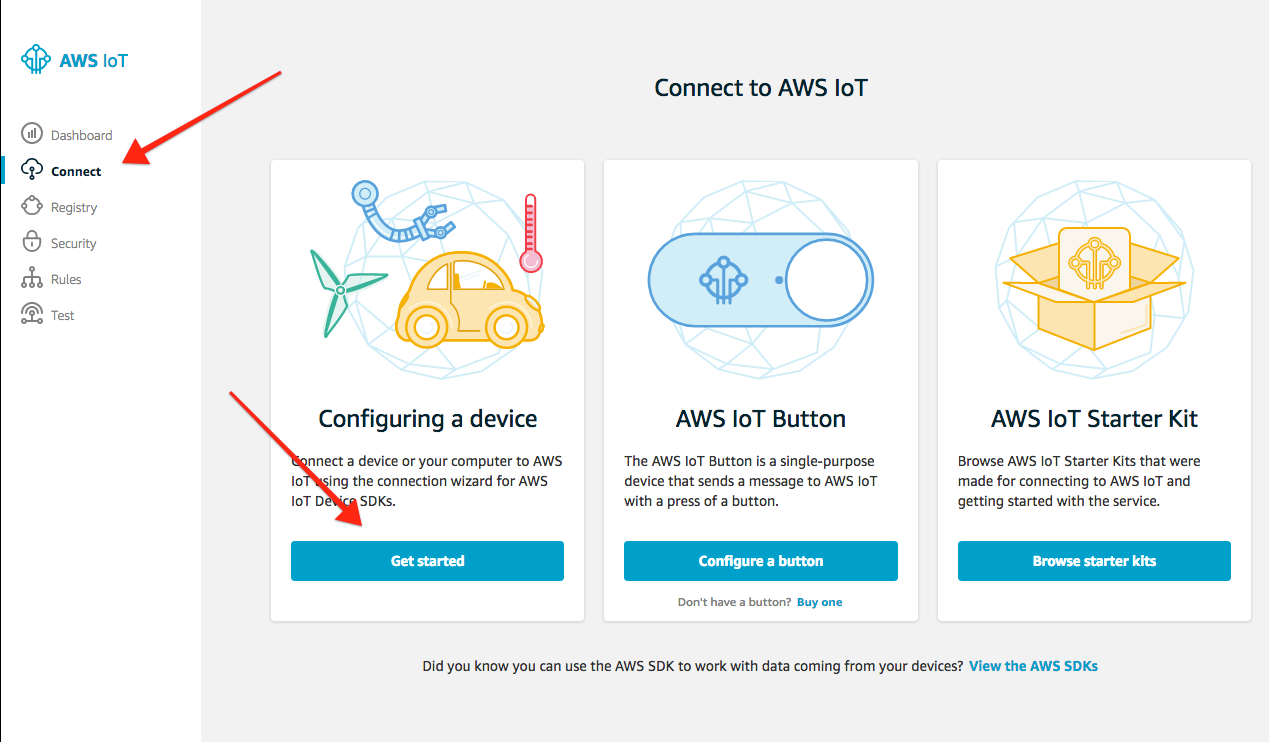The width and height of the screenshot is (1269, 742).
Task: Click the AWS IoT Button card
Action: coord(760,389)
